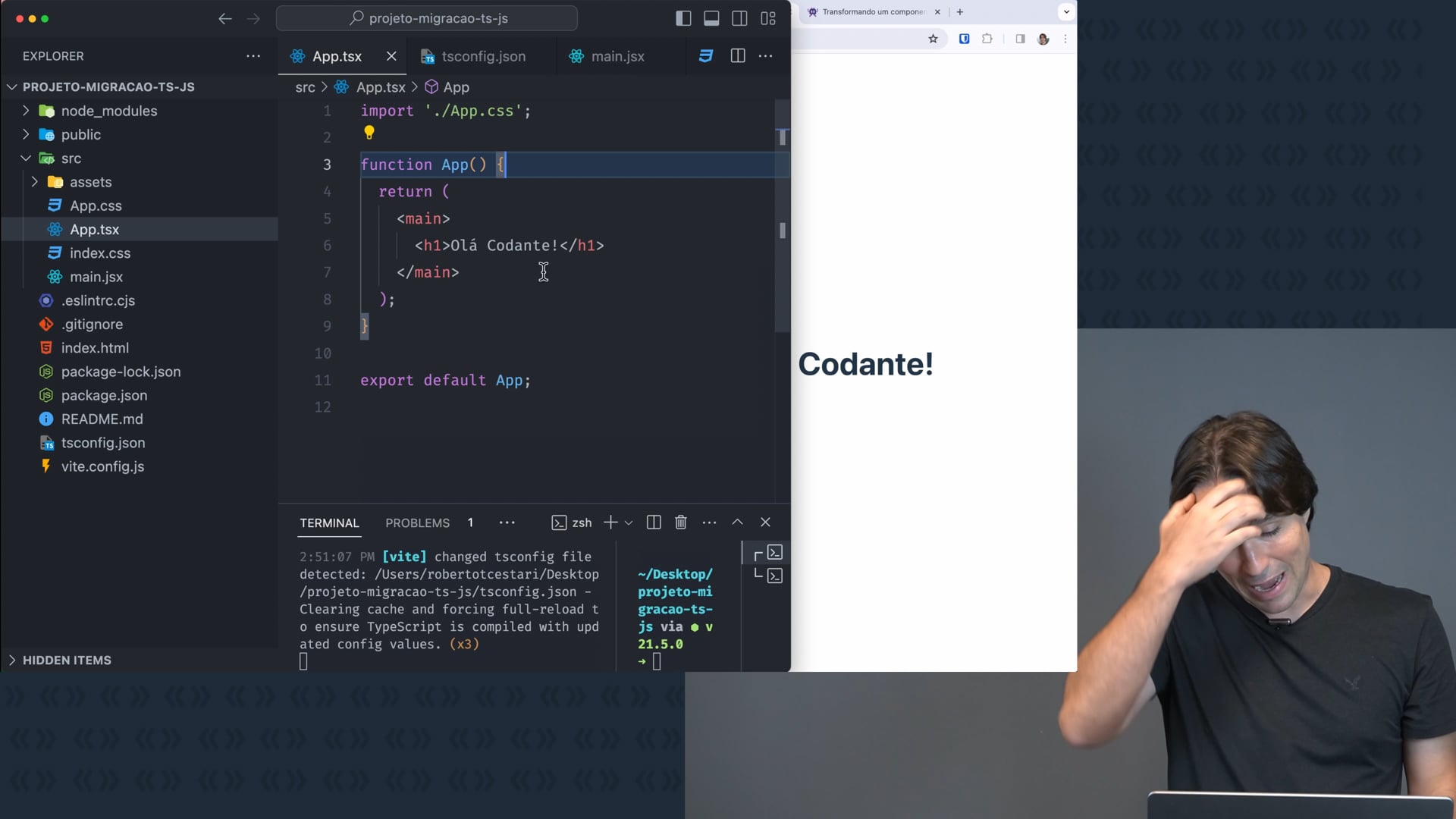Open package.json in the explorer

(x=104, y=395)
